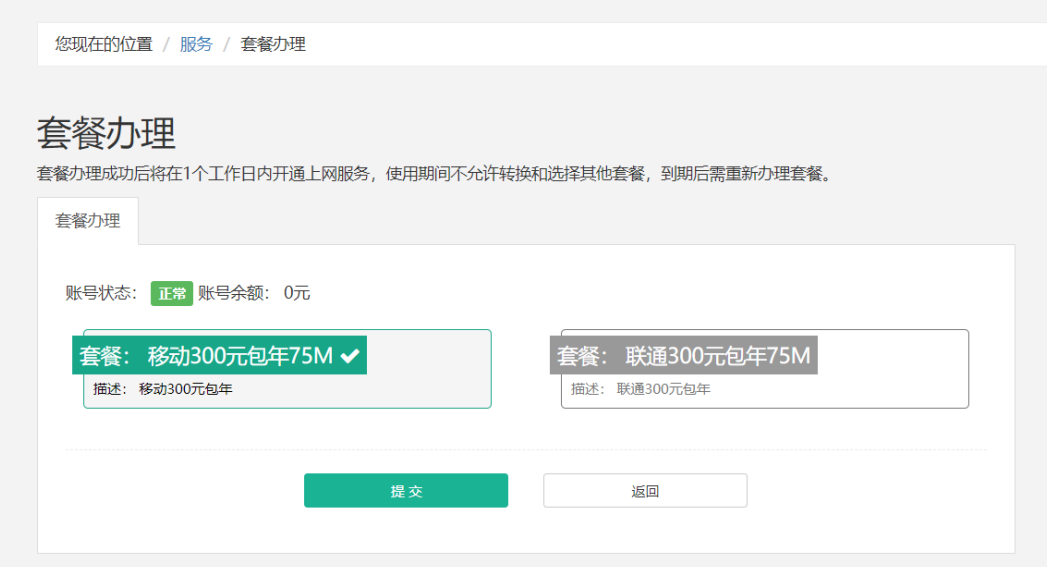Viewport: 1047px width, 567px height.
Task: Click the 账号状态 label
Action: tap(101, 293)
